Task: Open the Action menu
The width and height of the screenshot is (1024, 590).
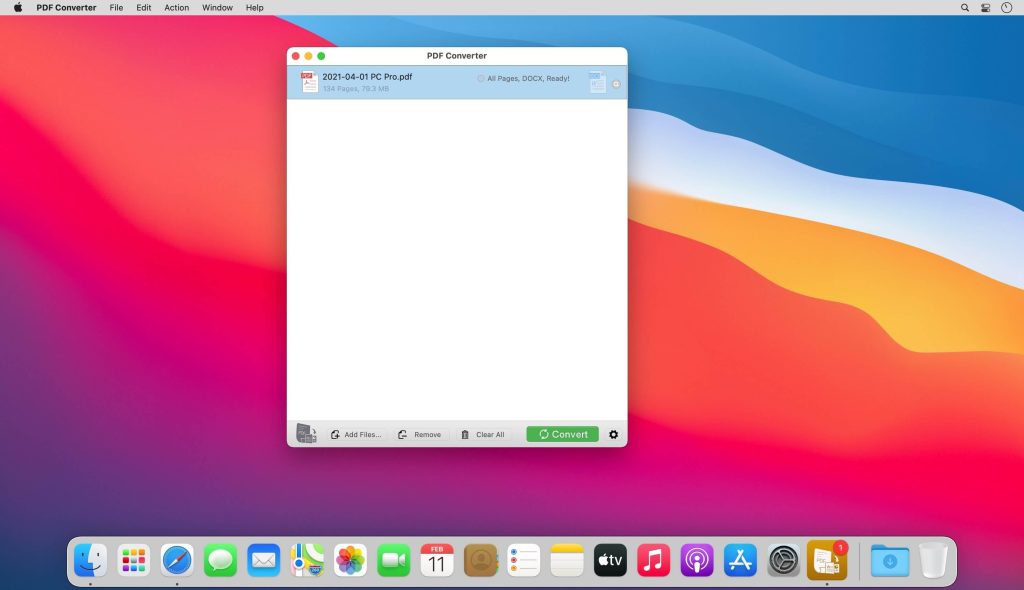Action: [176, 7]
